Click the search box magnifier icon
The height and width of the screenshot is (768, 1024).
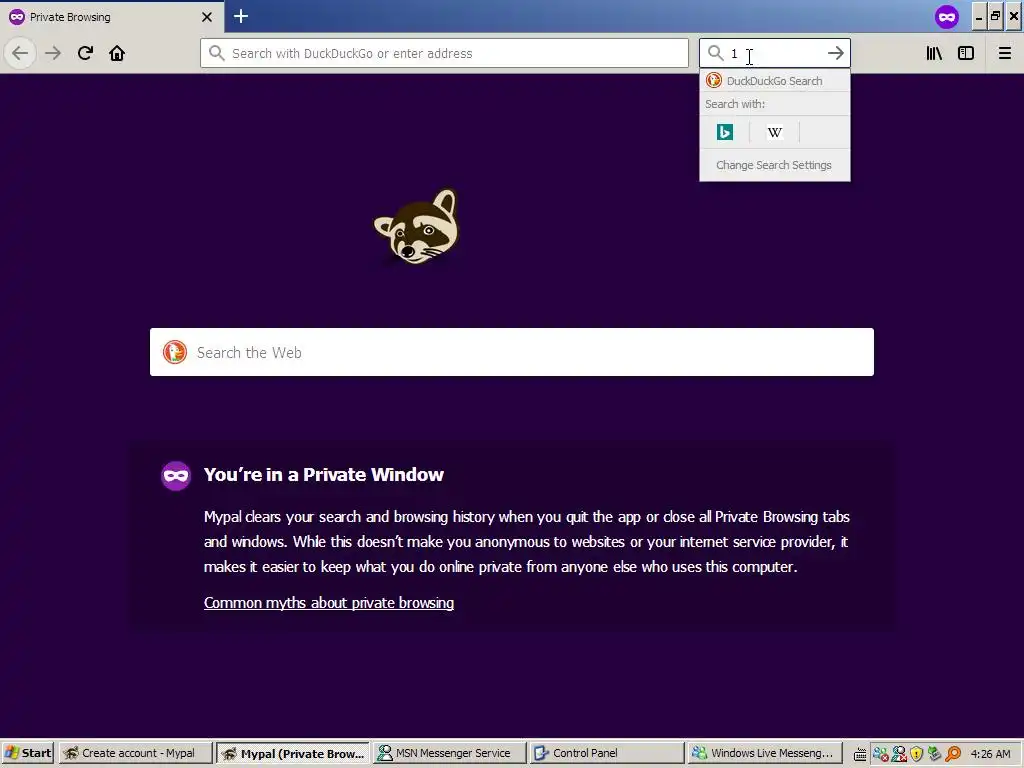pyautogui.click(x=715, y=53)
